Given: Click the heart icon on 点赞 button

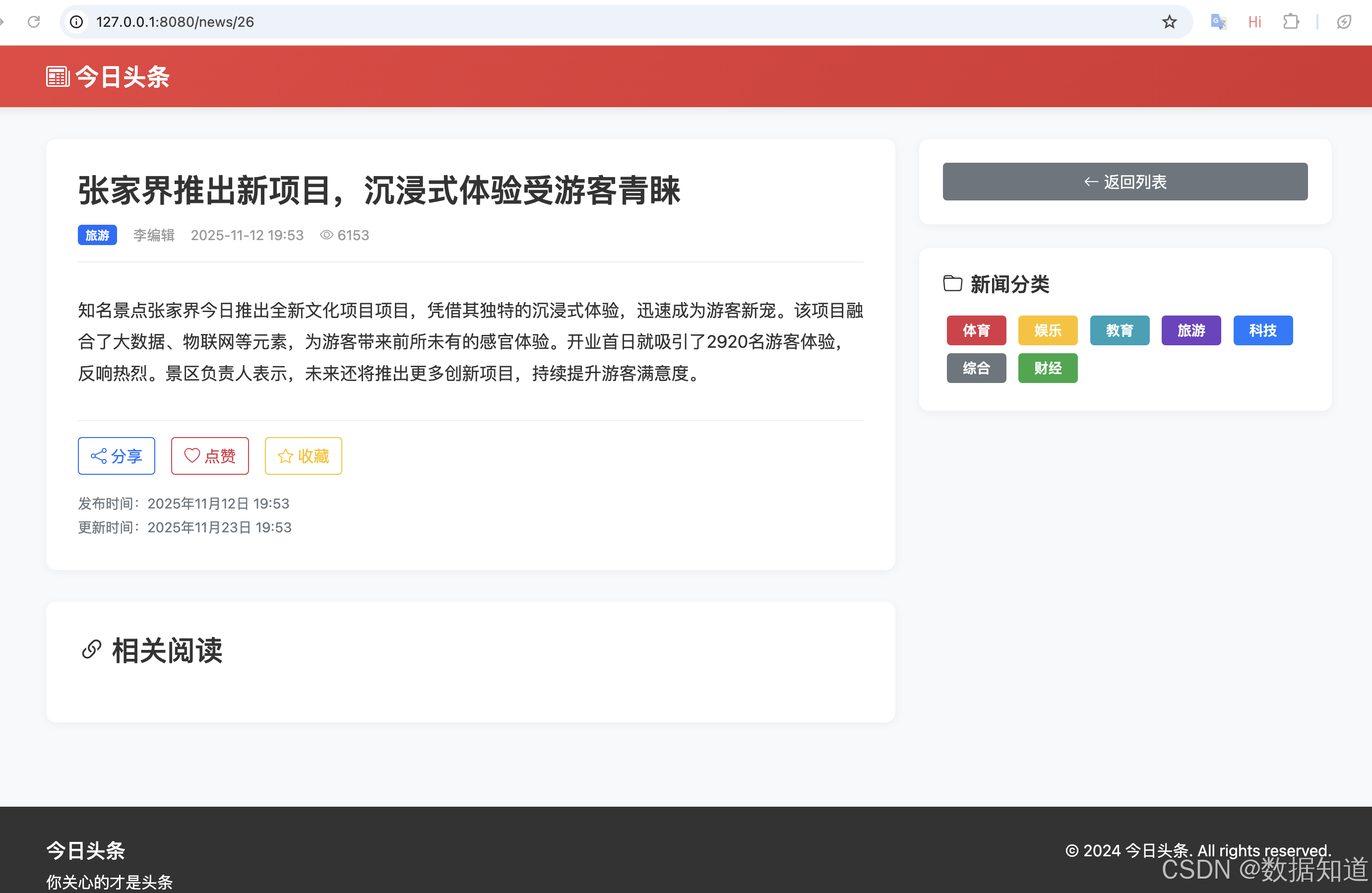Looking at the screenshot, I should click(192, 455).
